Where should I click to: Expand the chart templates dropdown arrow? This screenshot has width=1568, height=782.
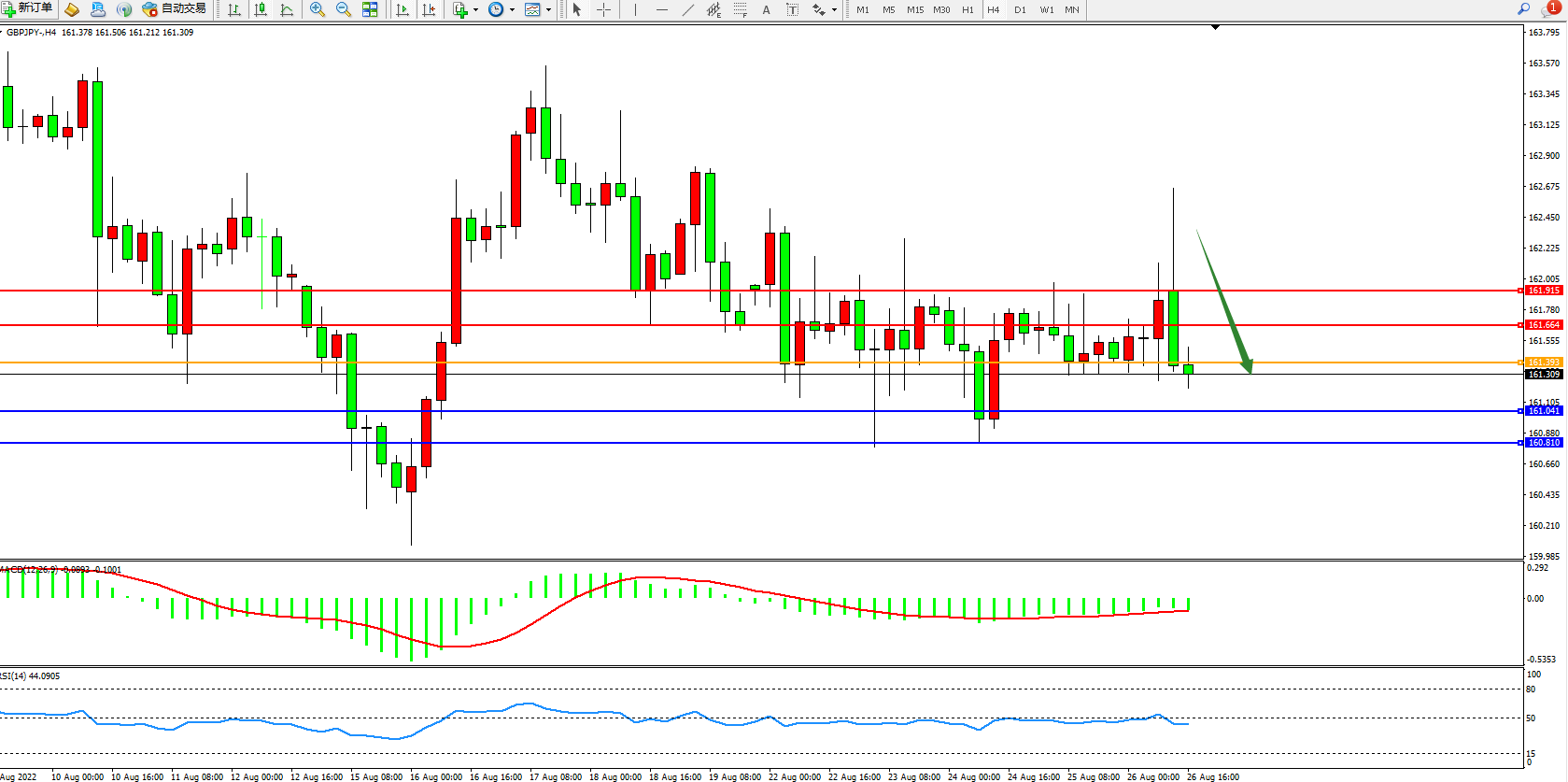point(548,9)
